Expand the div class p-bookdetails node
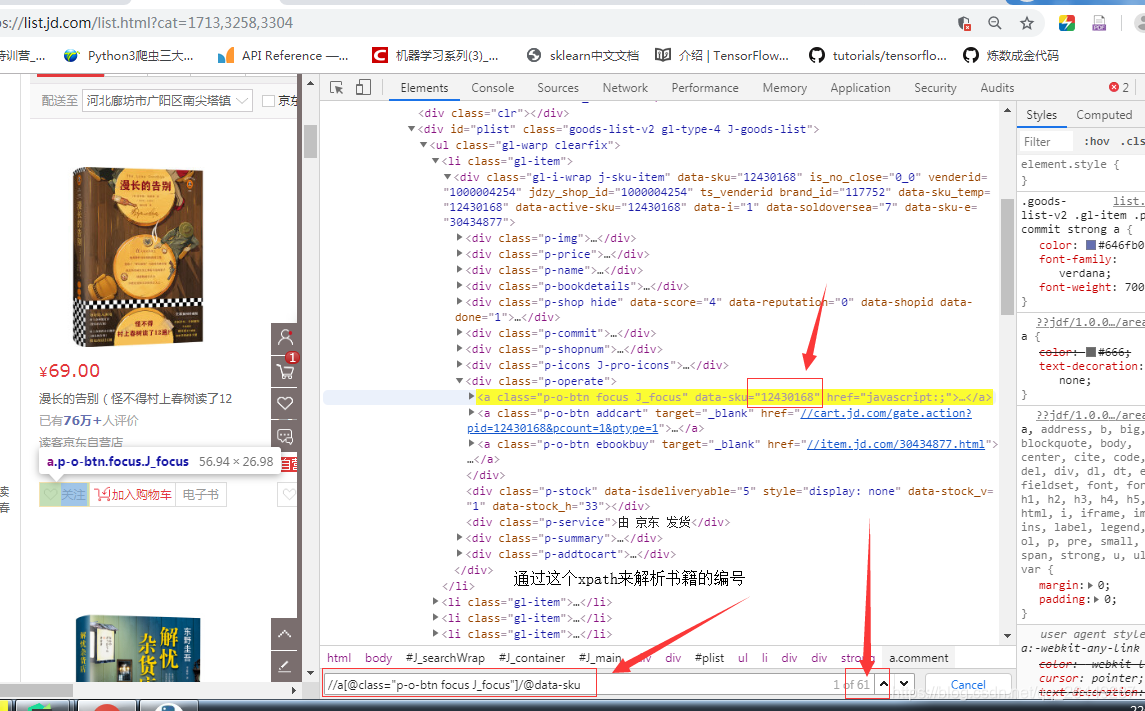 (459, 285)
